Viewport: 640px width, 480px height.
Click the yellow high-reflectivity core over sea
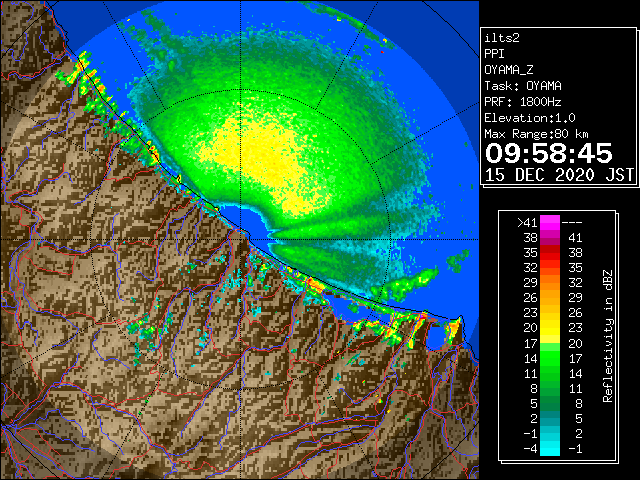pos(265,159)
